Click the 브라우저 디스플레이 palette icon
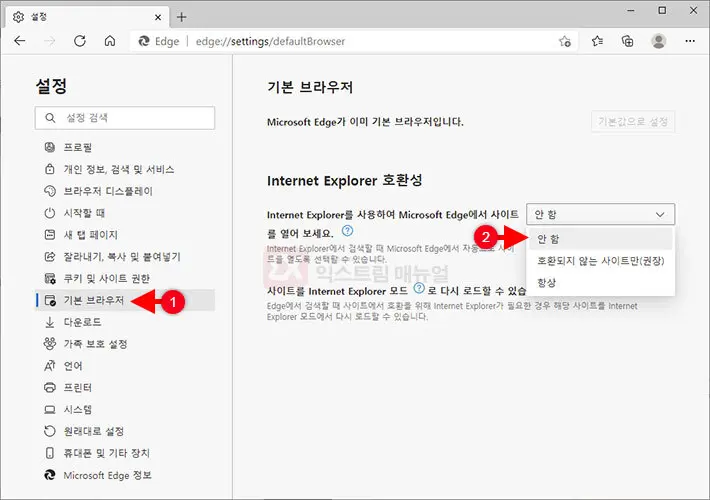This screenshot has width=710, height=500. (50, 191)
